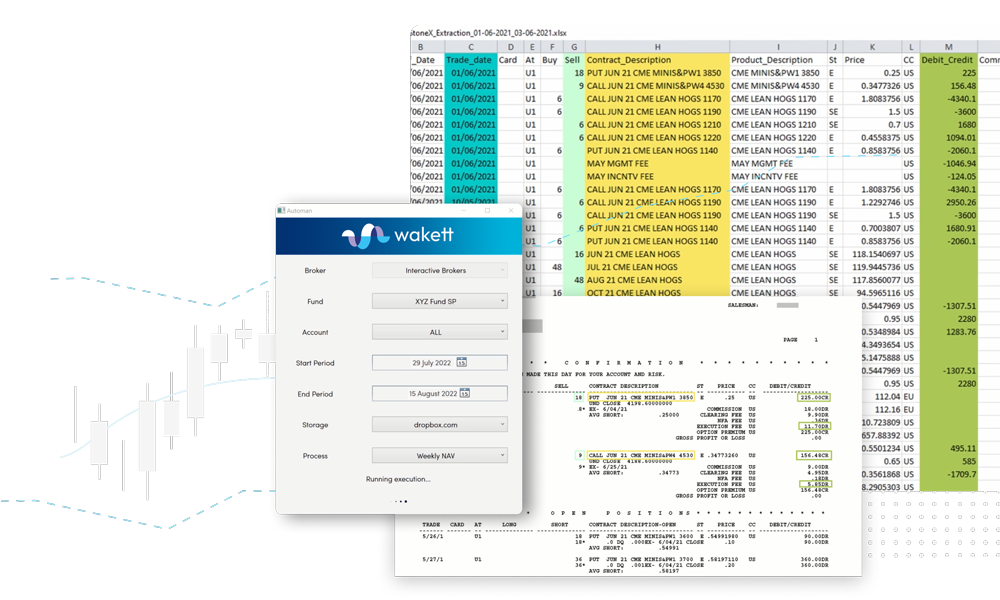Click the Debit_Credit cell -1046.94

(x=948, y=163)
